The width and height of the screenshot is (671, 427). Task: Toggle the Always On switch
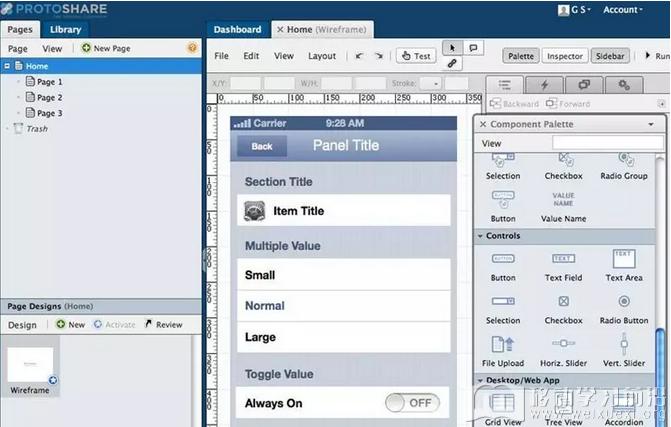pyautogui.click(x=412, y=403)
